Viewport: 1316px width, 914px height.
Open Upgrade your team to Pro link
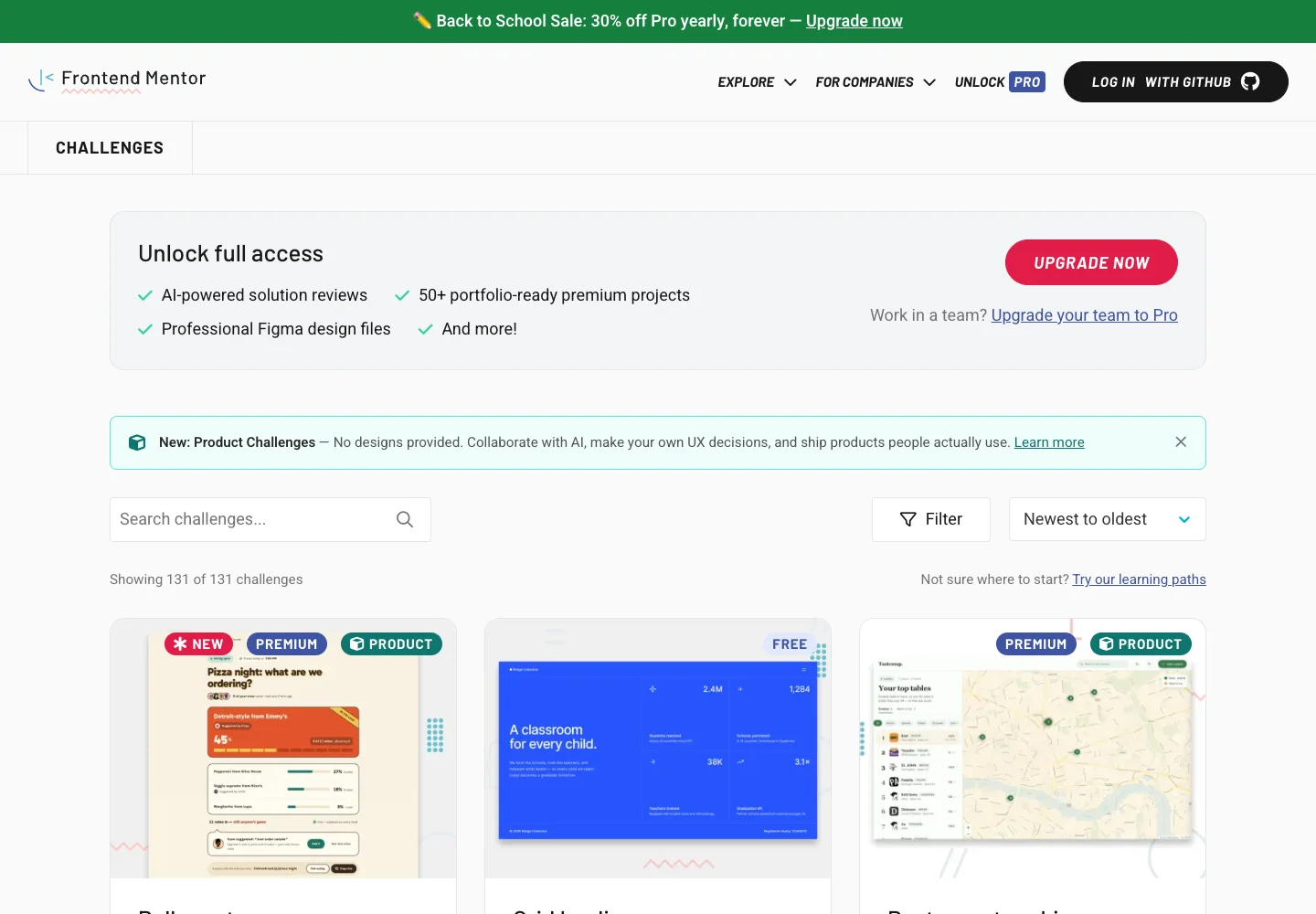1084,315
